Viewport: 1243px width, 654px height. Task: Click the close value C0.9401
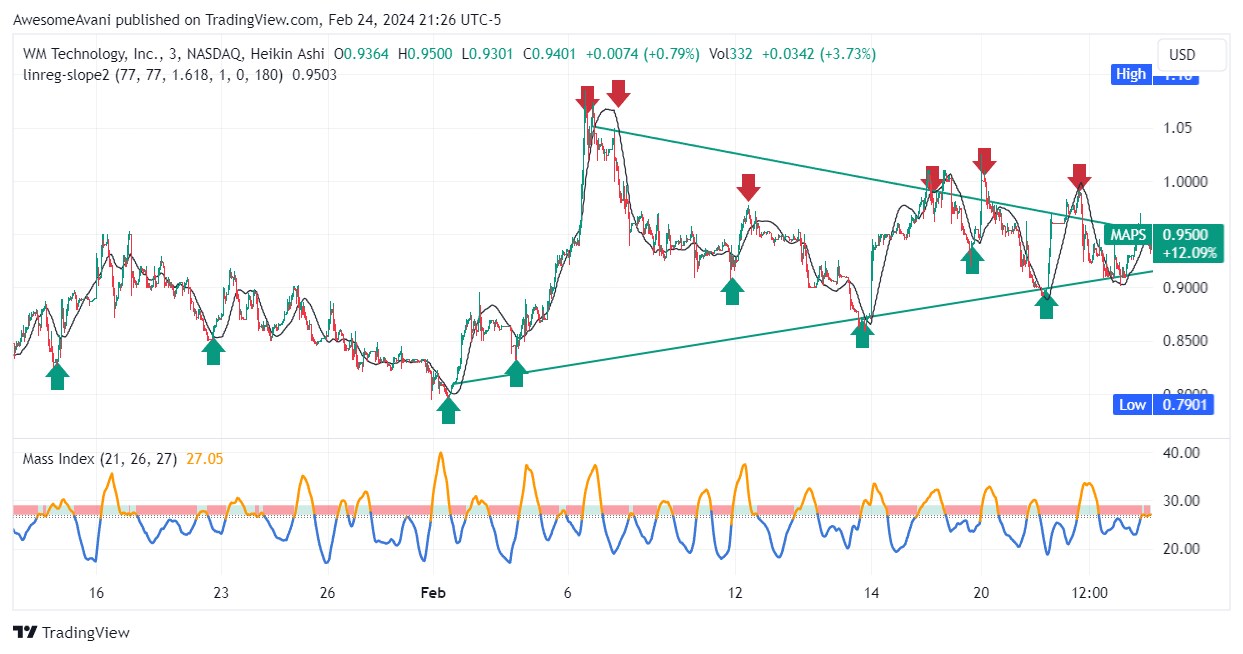pos(547,54)
